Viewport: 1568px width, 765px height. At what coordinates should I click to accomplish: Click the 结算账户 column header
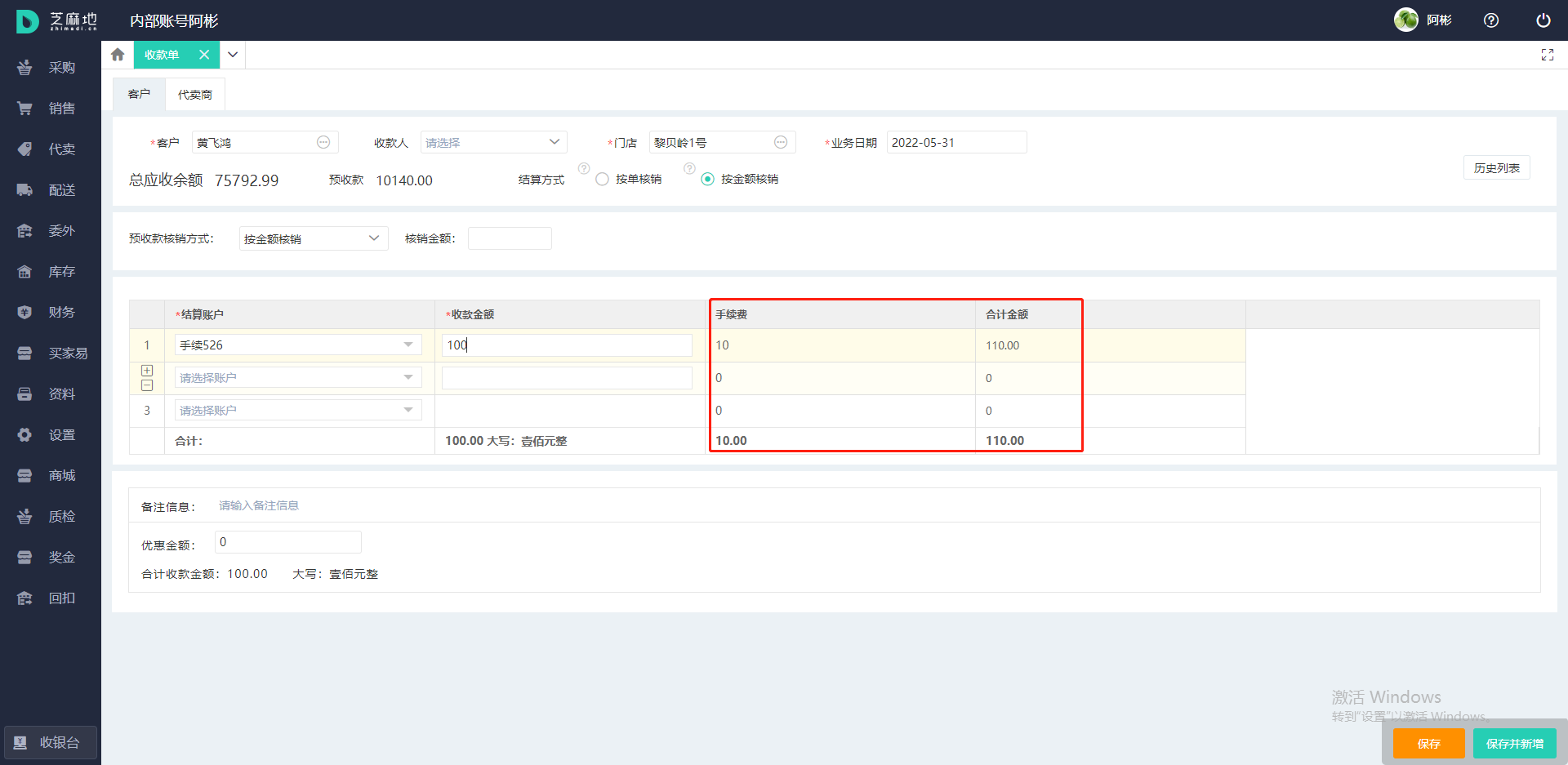pyautogui.click(x=300, y=314)
